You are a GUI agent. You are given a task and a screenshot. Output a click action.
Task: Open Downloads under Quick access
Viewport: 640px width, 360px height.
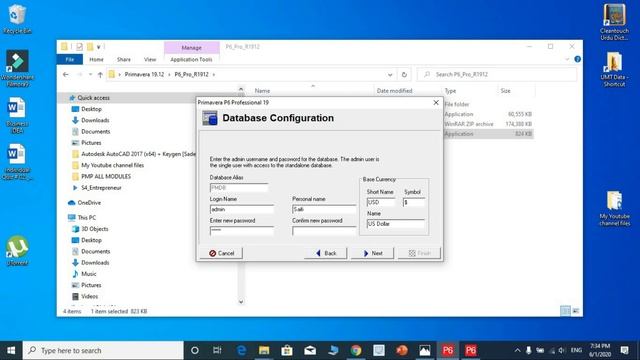[95, 120]
